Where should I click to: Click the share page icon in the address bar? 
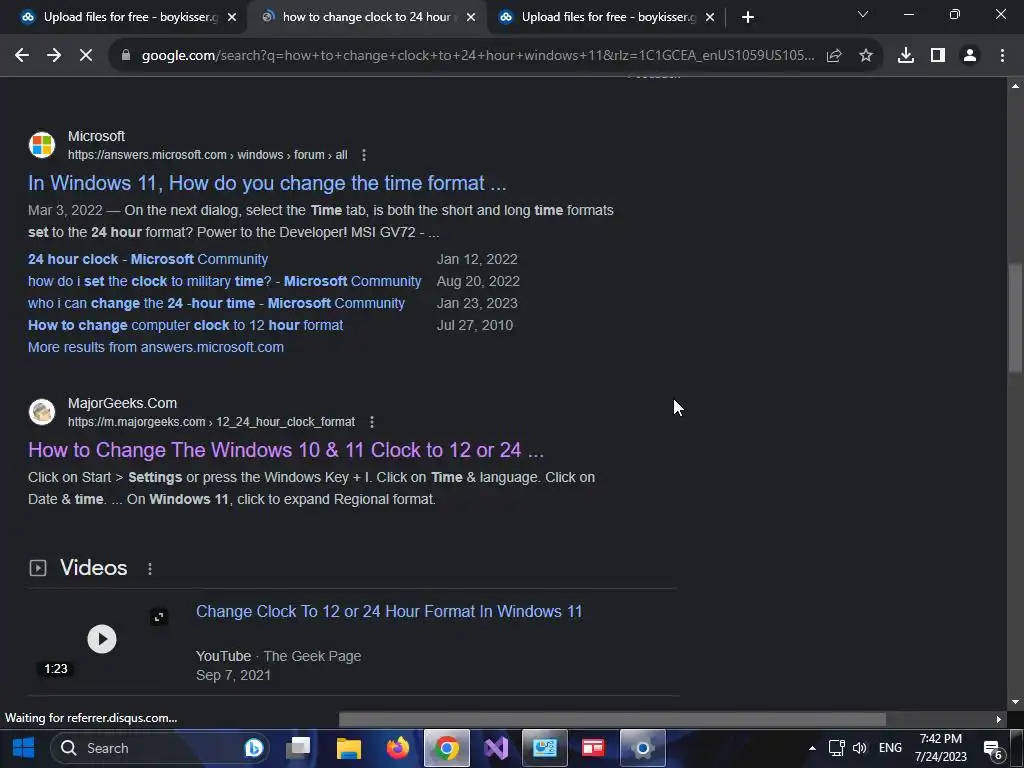click(834, 56)
